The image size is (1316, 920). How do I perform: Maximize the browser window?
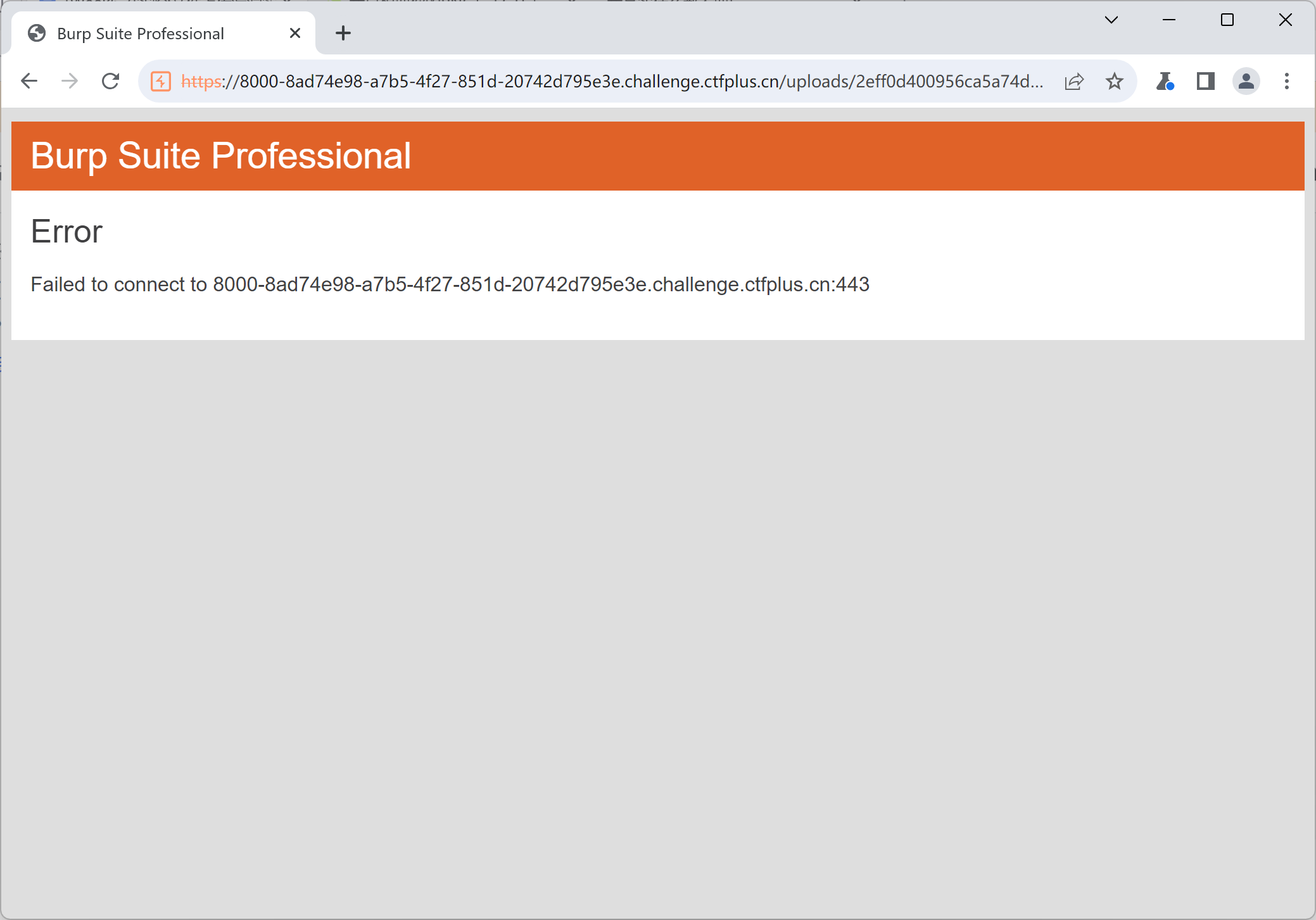pos(1227,20)
